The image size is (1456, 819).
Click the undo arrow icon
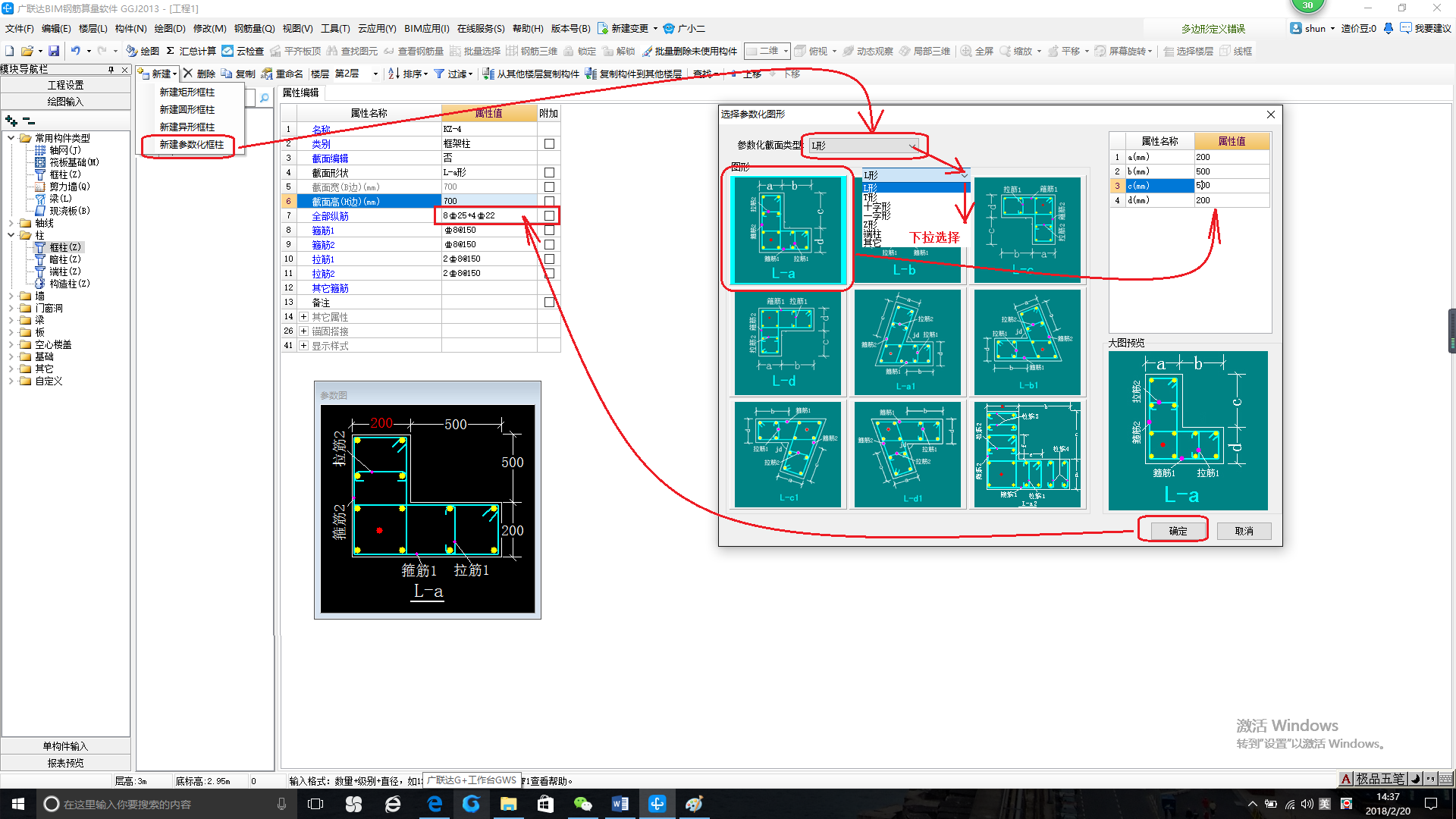[76, 51]
